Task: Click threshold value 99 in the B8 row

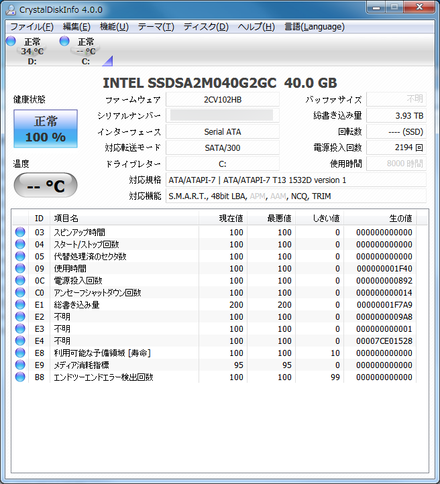Action: point(335,377)
